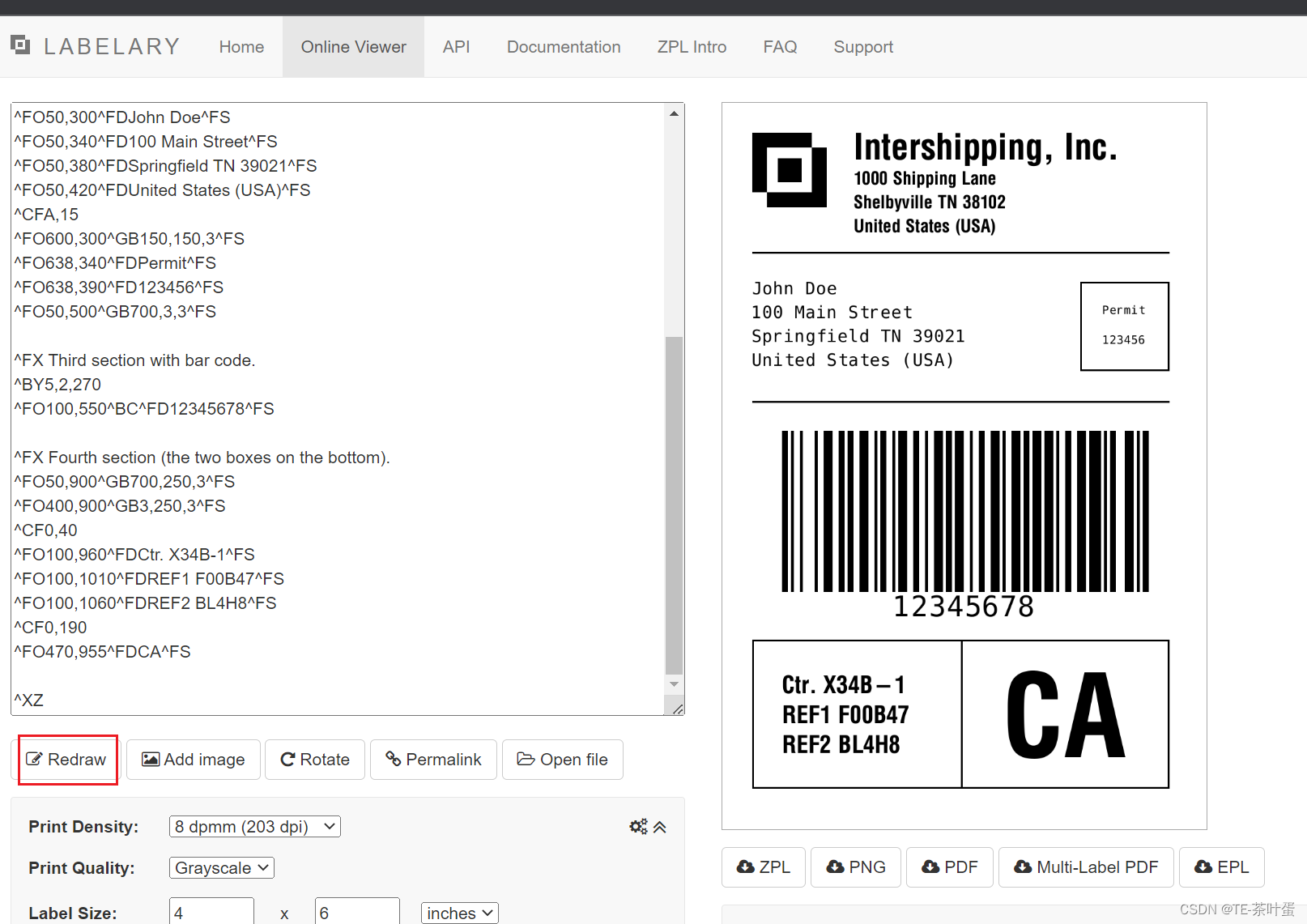Open the label size units dropdown
The image size is (1307, 924).
click(x=460, y=913)
